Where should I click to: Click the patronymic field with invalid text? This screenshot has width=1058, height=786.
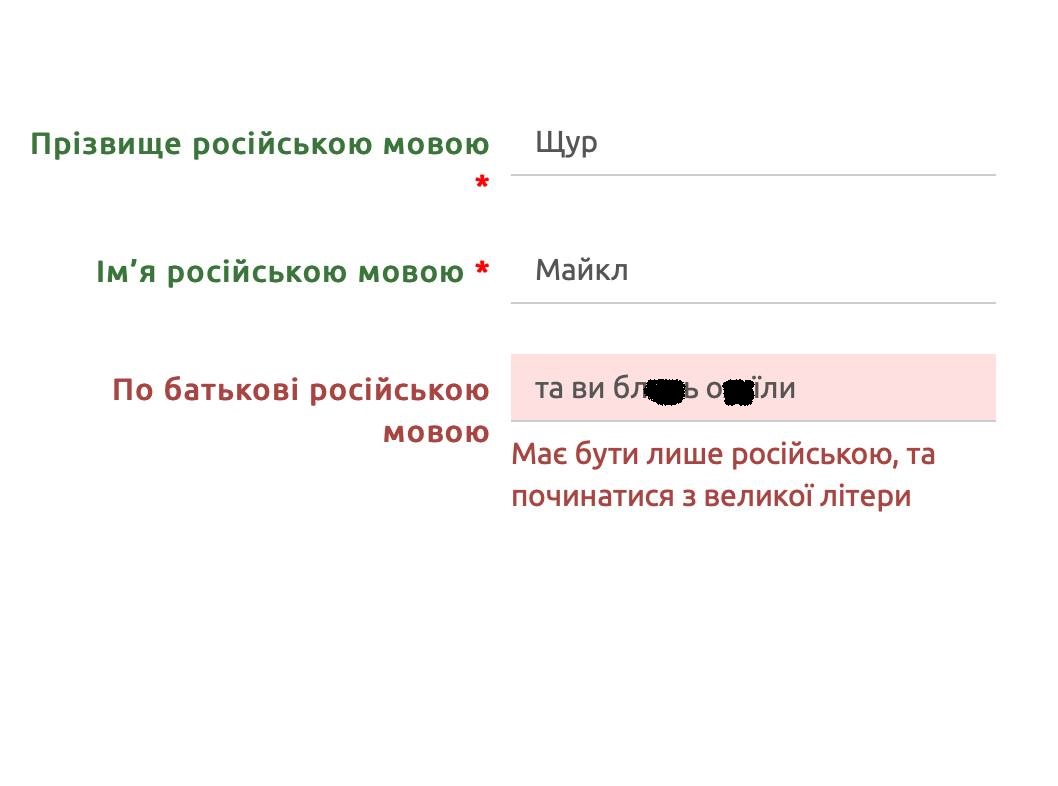coord(750,388)
